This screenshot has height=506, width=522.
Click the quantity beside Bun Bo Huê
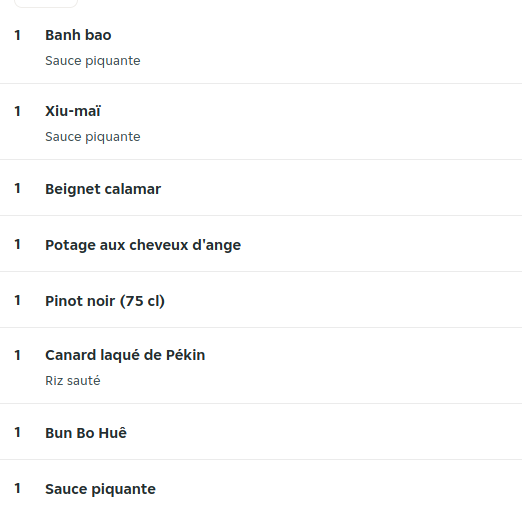[18, 432]
